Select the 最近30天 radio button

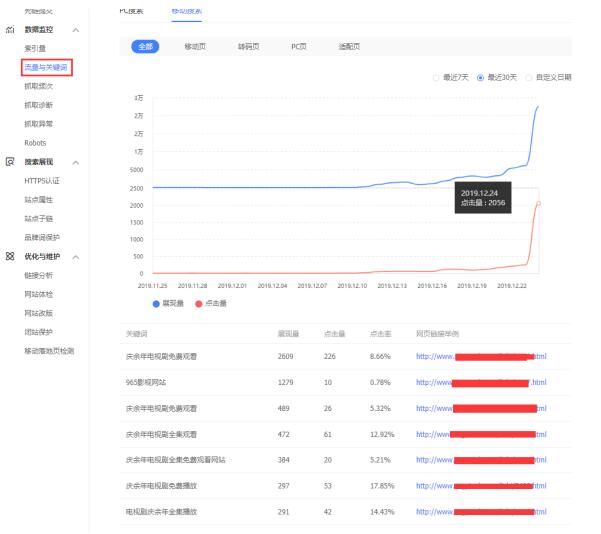point(481,77)
